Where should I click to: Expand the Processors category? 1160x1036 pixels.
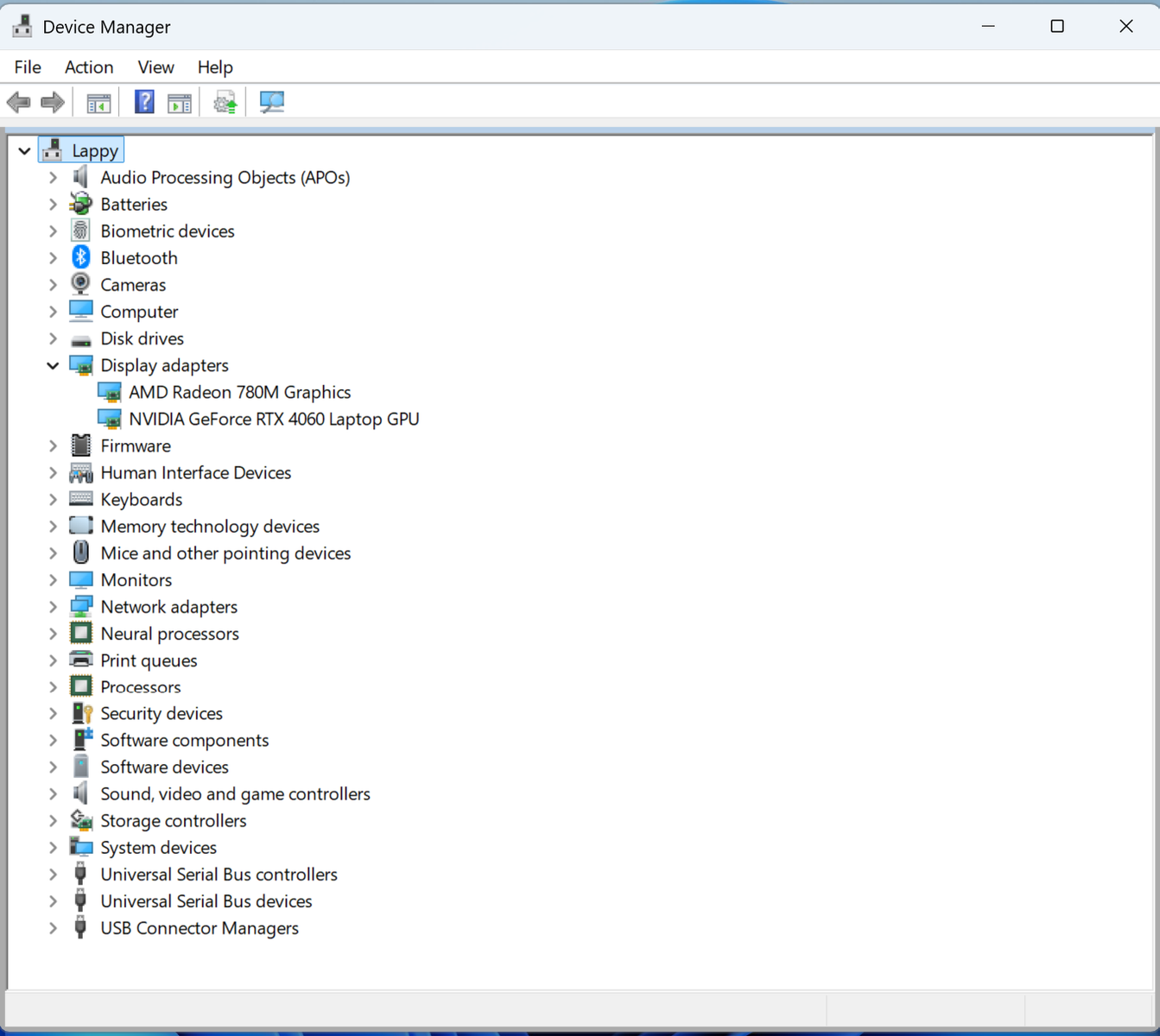[x=53, y=687]
